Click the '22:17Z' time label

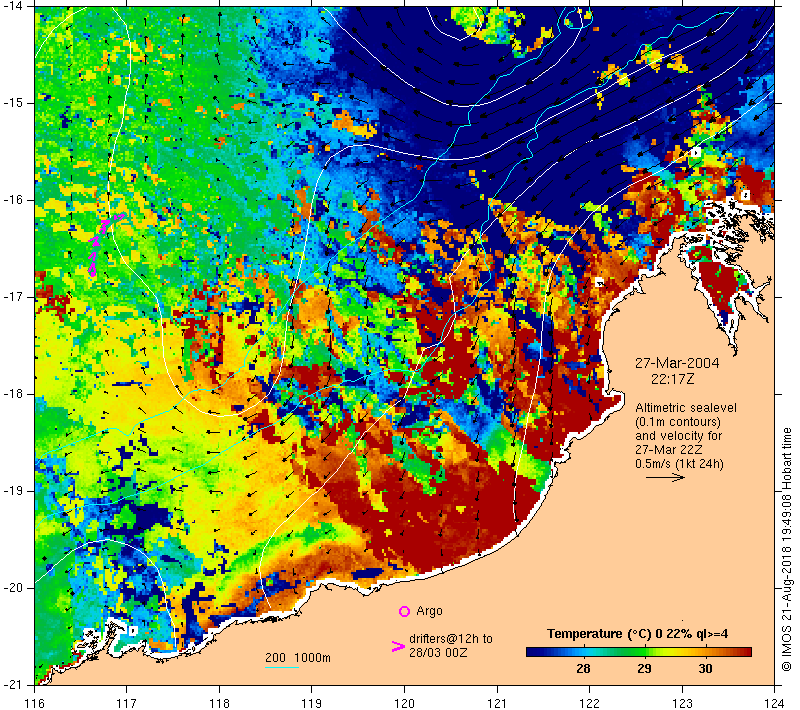672,379
